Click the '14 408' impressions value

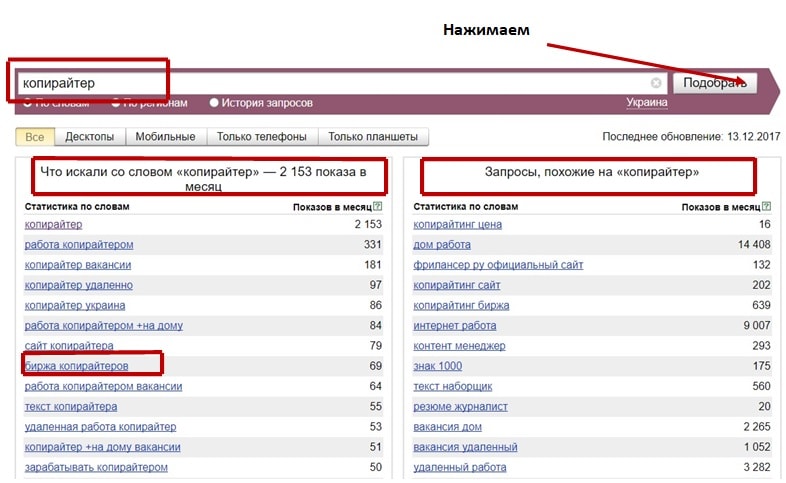754,245
